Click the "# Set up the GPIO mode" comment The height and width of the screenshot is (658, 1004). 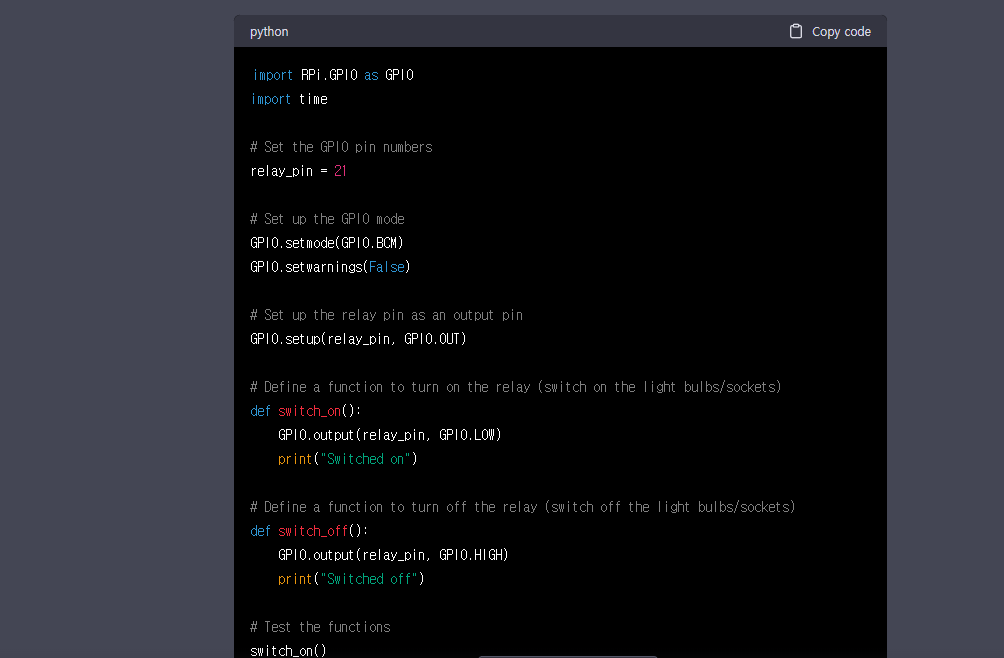327,219
